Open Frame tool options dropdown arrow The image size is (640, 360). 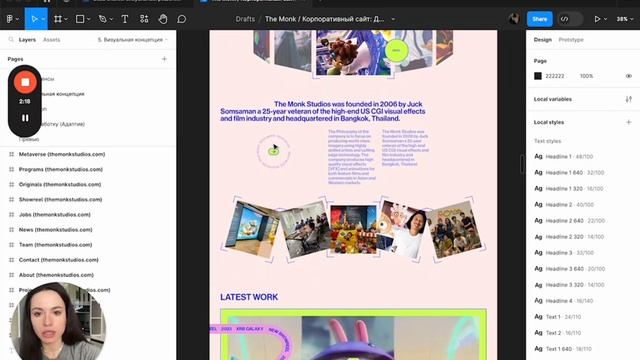tap(66, 19)
